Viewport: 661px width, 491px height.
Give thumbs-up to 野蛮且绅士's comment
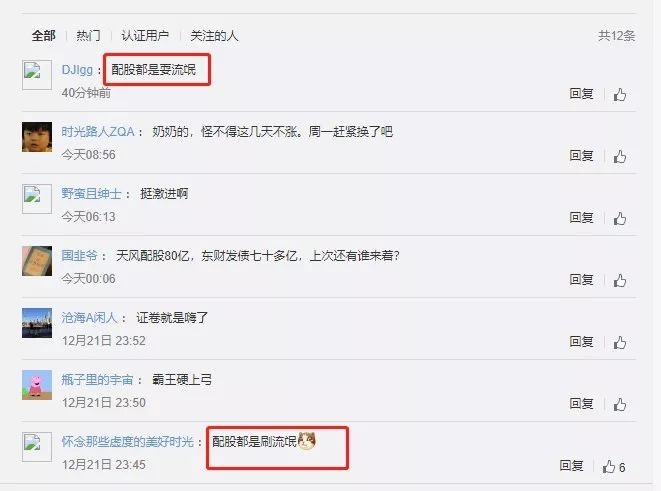[620, 218]
